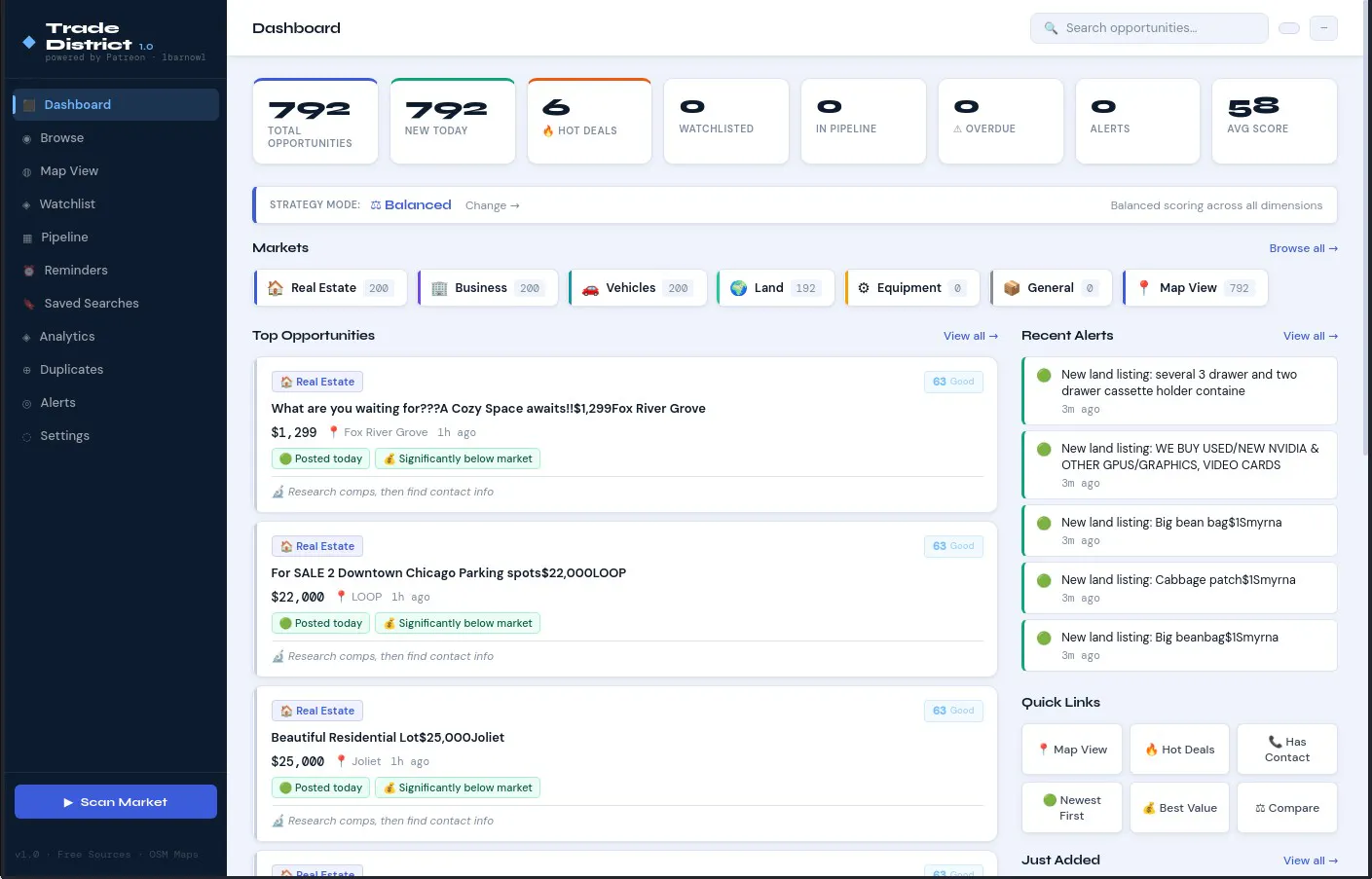Open the Pipeline view
The width and height of the screenshot is (1372, 879).
pos(116,238)
